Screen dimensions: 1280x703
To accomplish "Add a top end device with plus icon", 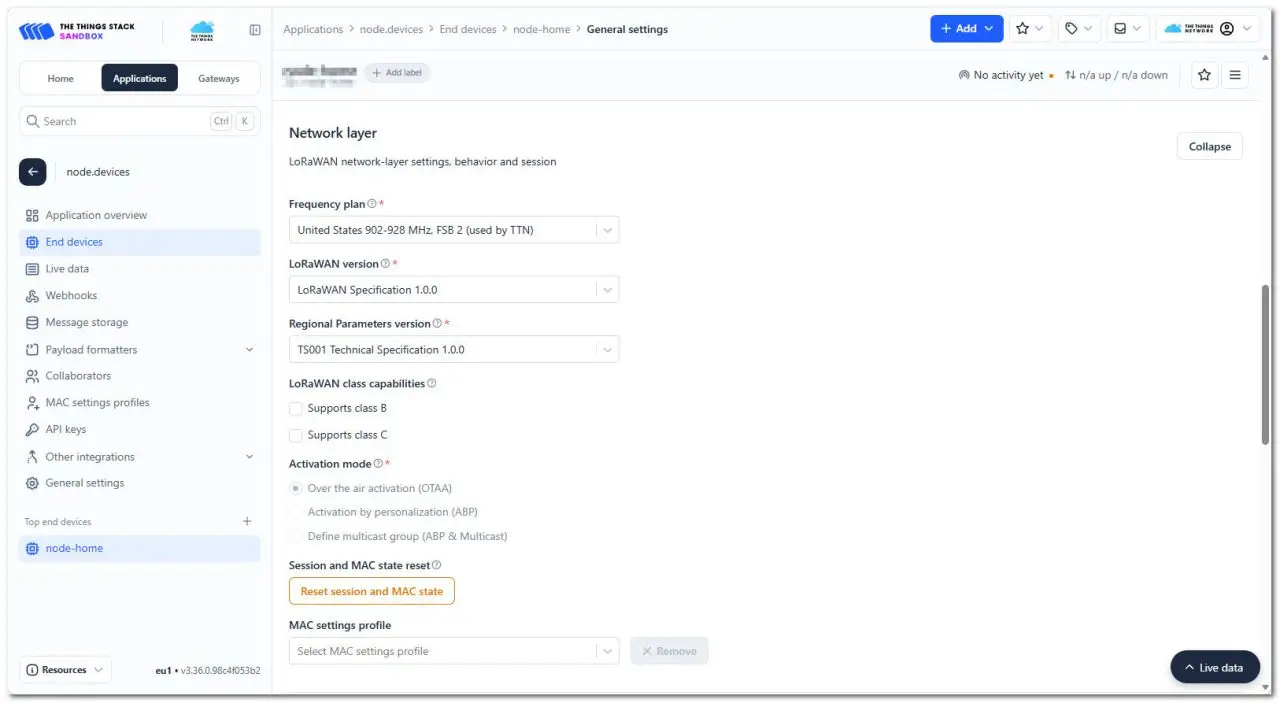I will tap(247, 521).
